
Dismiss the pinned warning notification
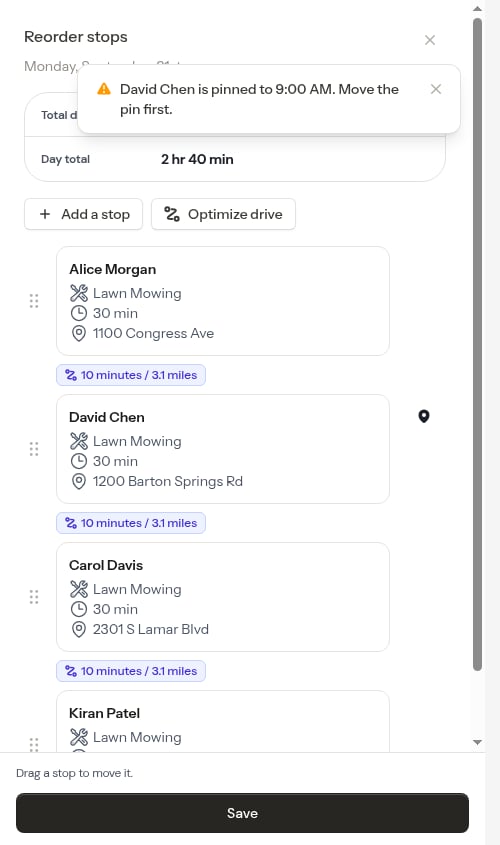436,89
